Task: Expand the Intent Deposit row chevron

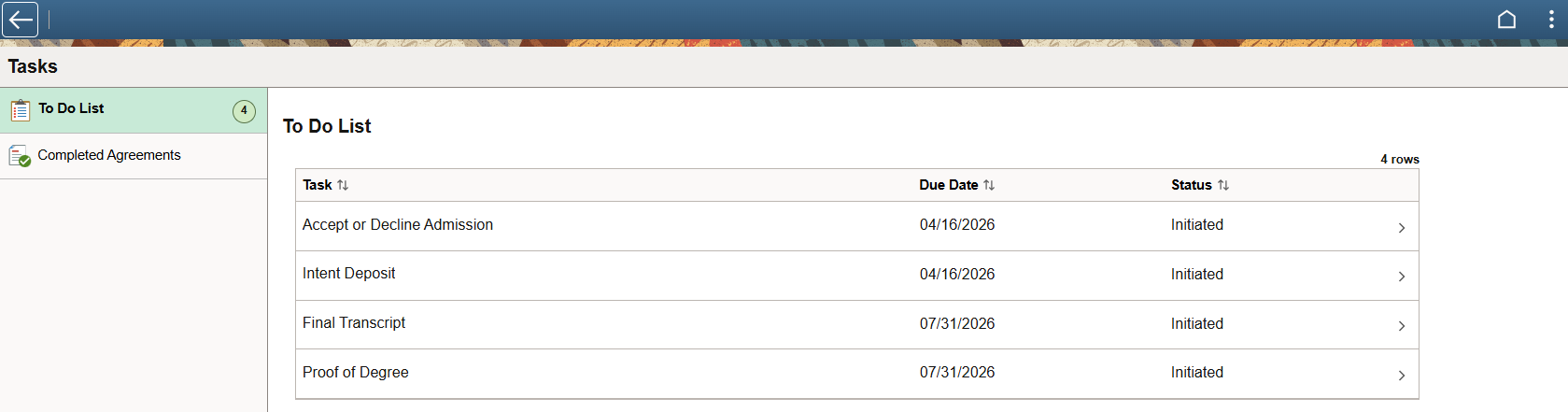Action: (x=1401, y=277)
